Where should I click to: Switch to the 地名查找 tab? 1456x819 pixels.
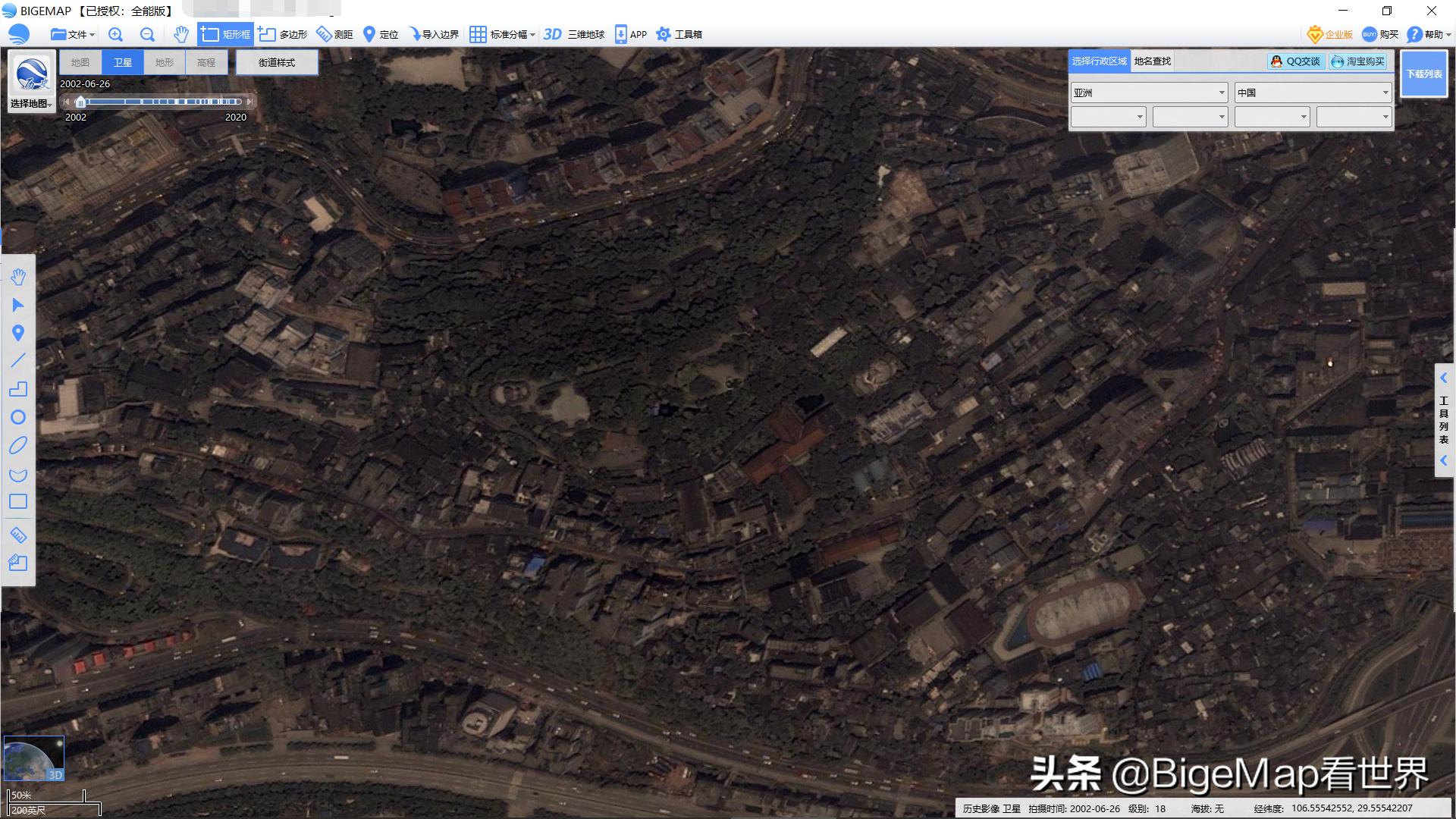[x=1153, y=61]
